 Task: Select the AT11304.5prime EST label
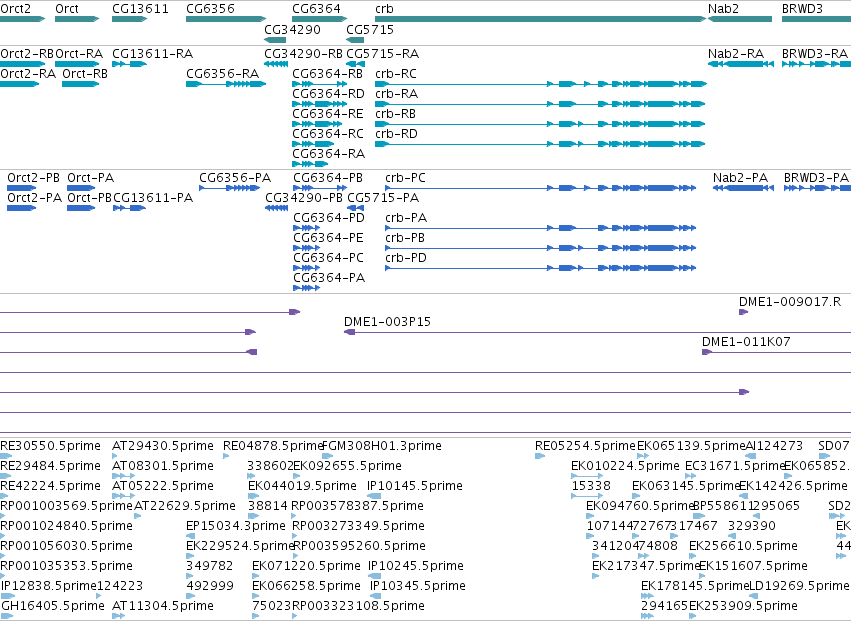pyautogui.click(x=163, y=606)
